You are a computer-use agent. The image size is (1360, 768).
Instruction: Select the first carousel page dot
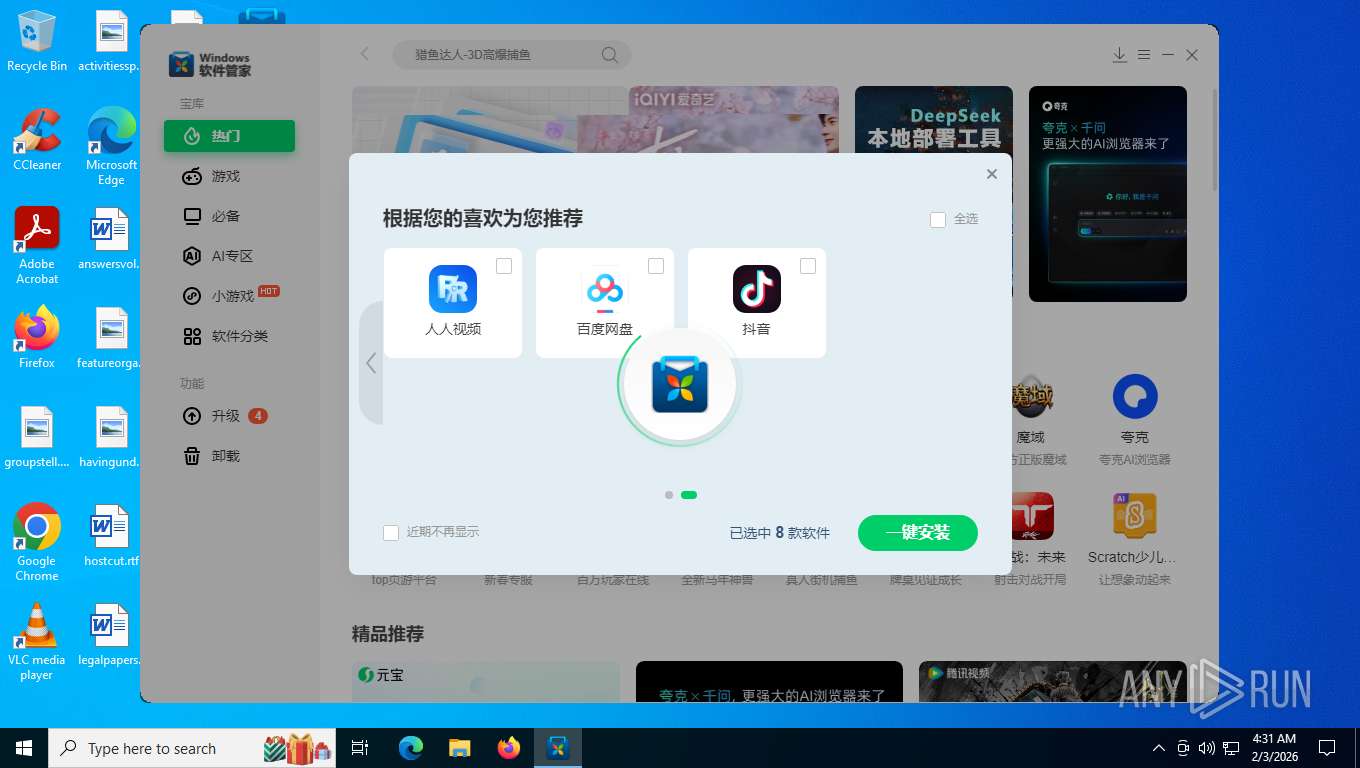click(x=669, y=495)
